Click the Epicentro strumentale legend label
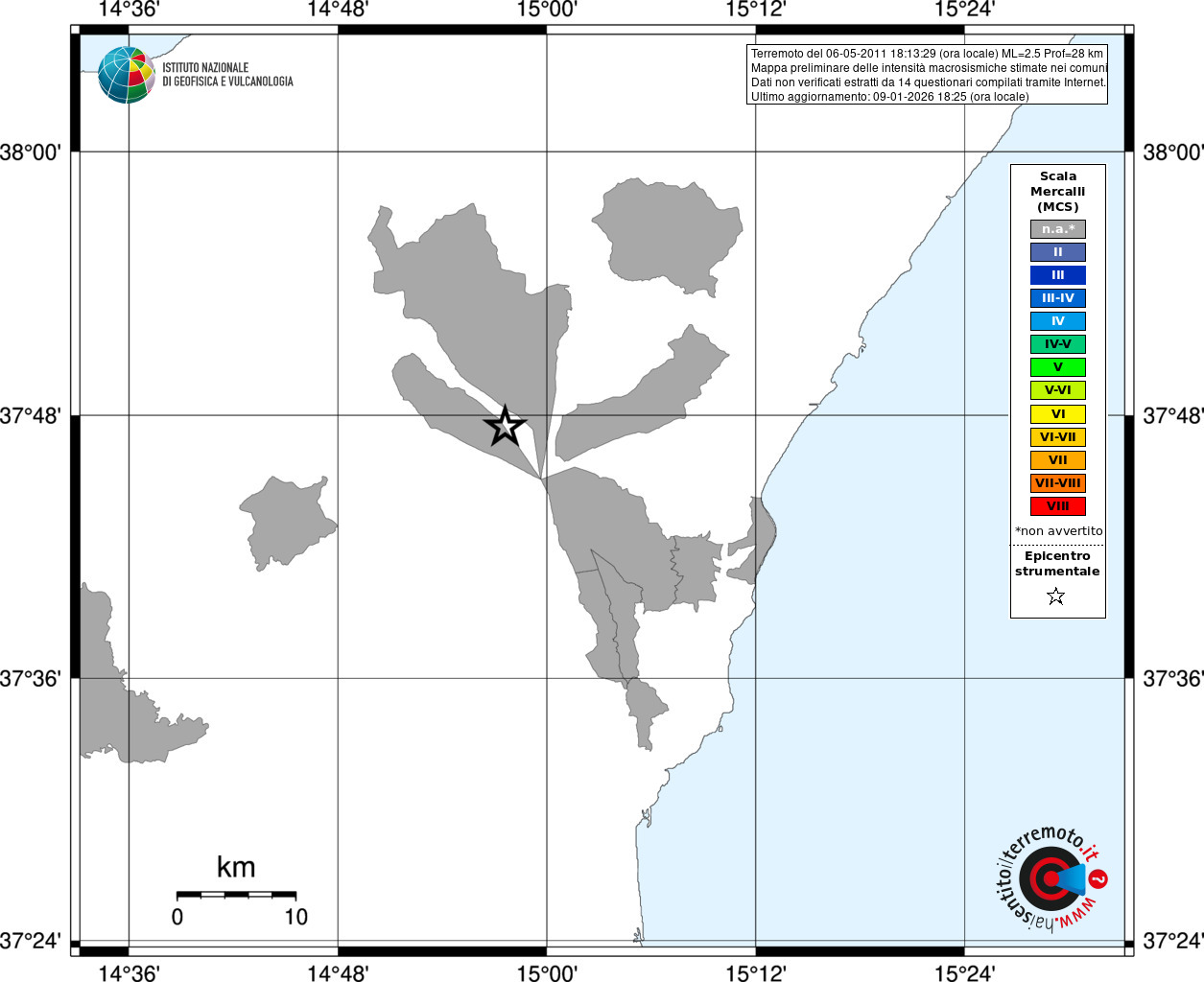This screenshot has height=982, width=1204. click(1057, 564)
